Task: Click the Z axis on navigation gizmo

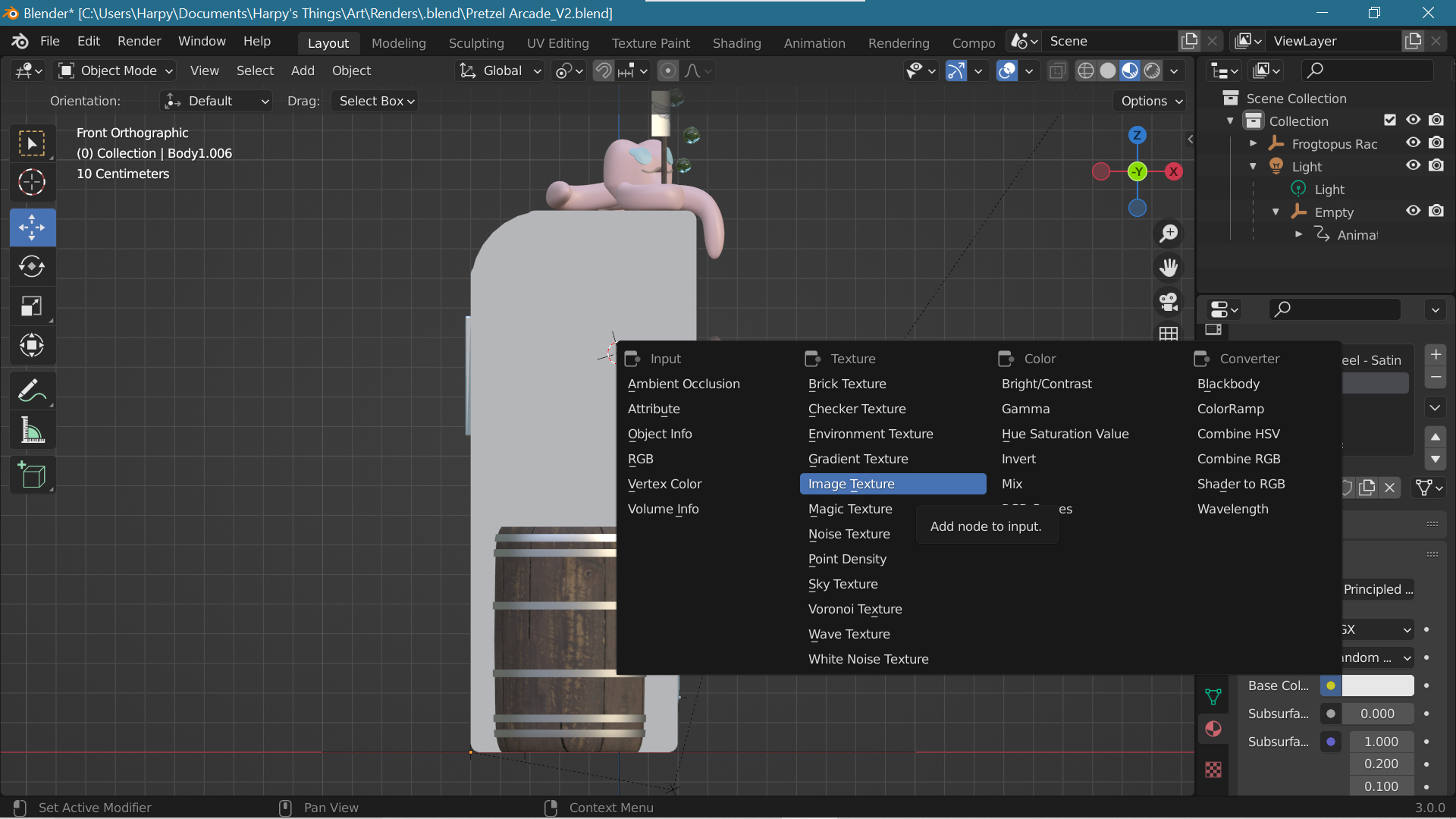Action: click(1137, 135)
